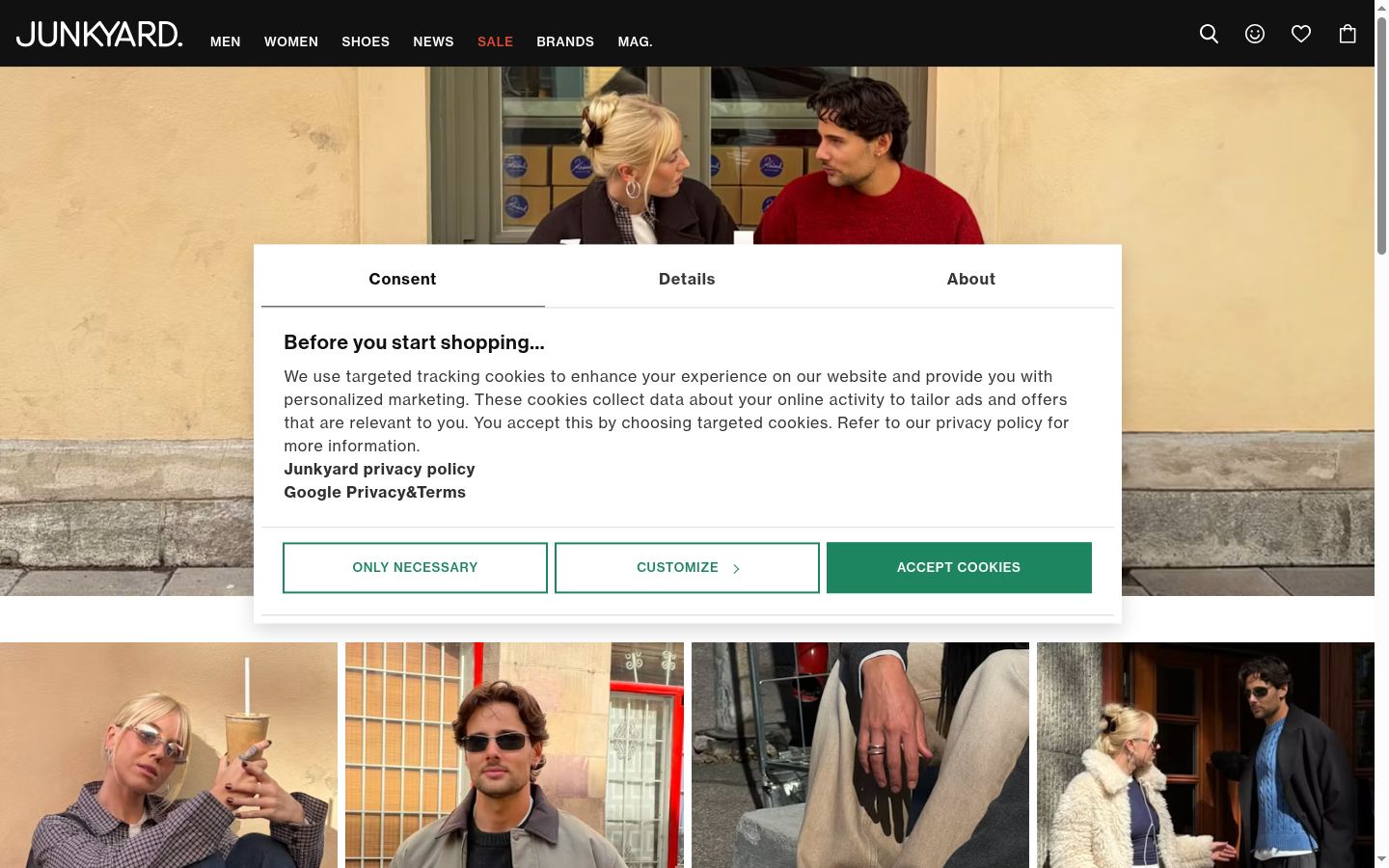Click the smiley account icon
This screenshot has width=1389, height=868.
[1255, 34]
